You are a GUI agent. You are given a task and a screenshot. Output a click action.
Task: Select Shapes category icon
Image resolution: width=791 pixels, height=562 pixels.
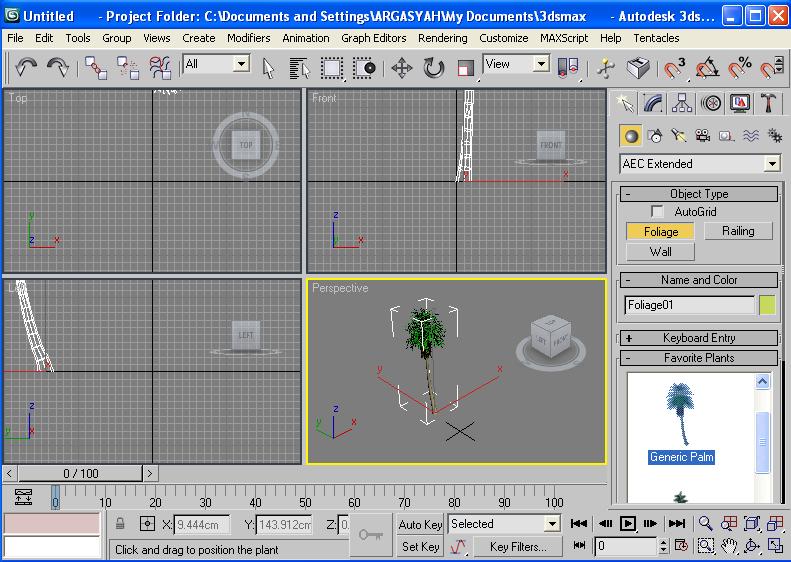coord(655,136)
